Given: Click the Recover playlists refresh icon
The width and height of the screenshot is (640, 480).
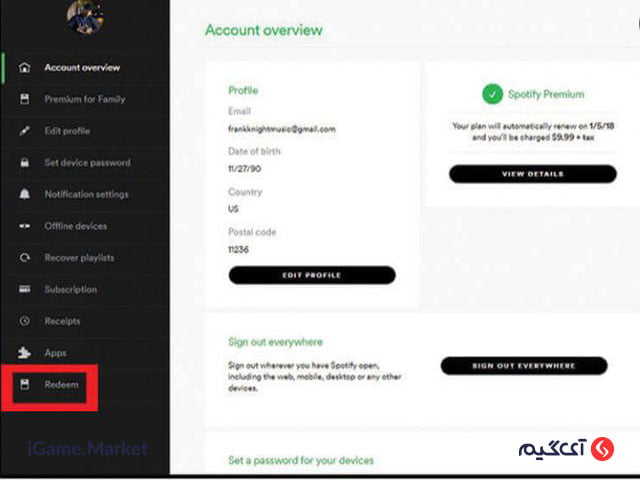Looking at the screenshot, I should 24,258.
